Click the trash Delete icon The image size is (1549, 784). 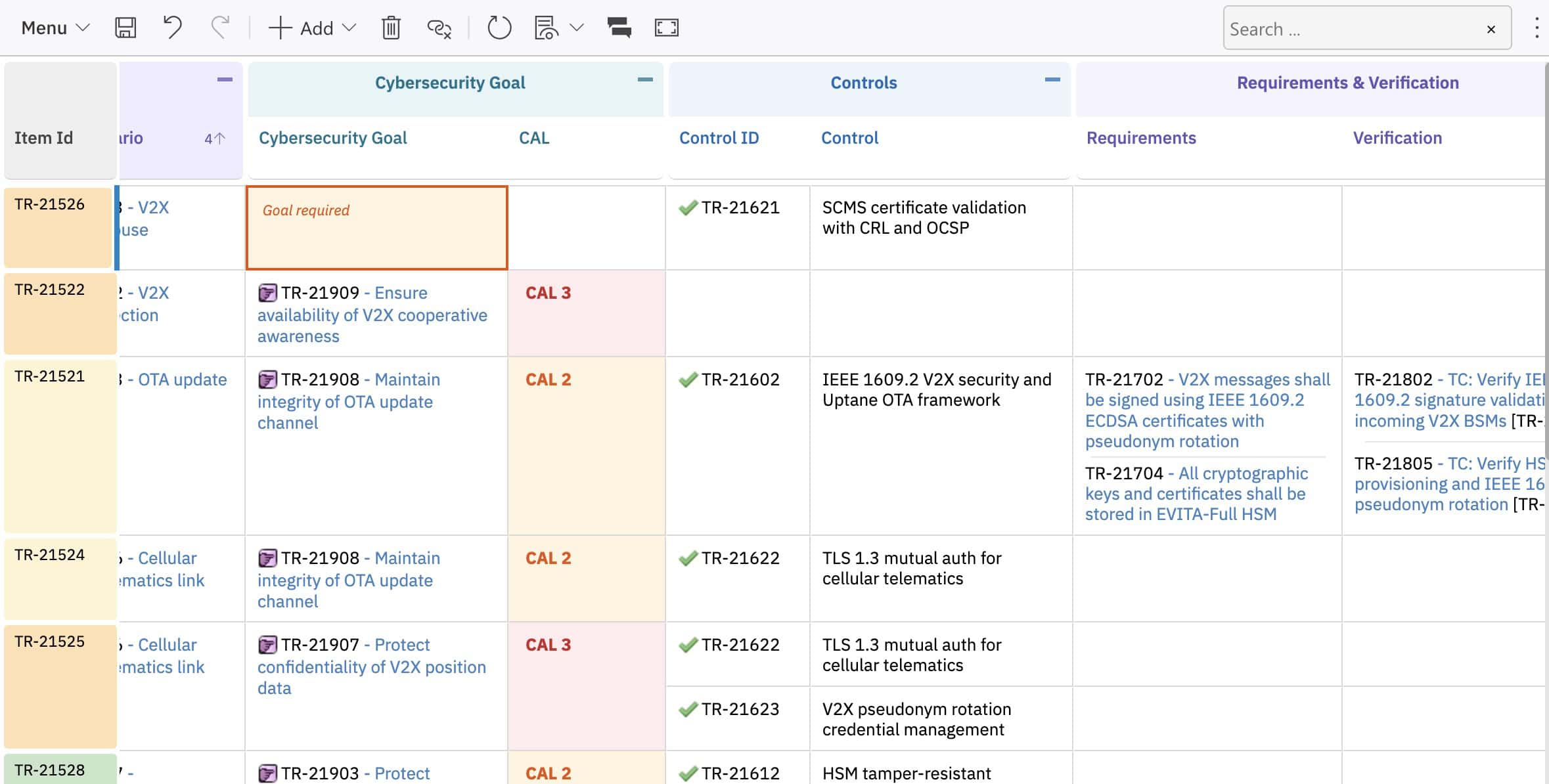point(391,28)
